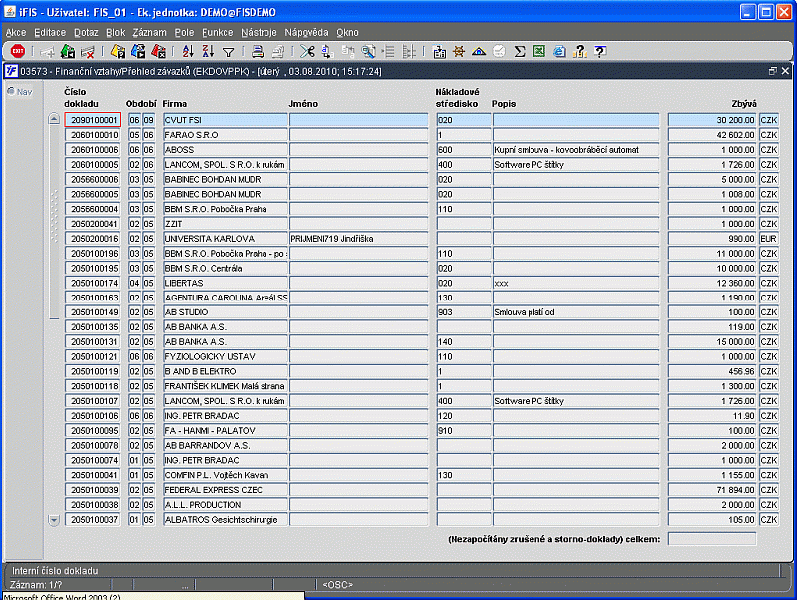The width and height of the screenshot is (797, 600).
Task: Click amount 42 602.00
Action: (712, 135)
